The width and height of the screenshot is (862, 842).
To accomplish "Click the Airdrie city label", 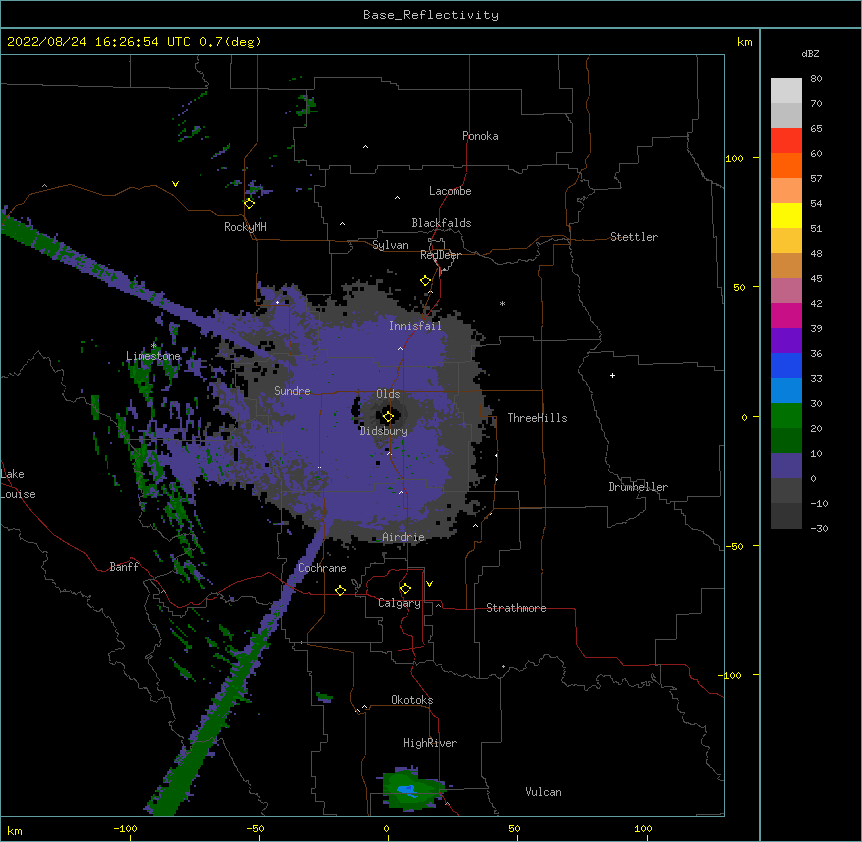I will (x=404, y=537).
